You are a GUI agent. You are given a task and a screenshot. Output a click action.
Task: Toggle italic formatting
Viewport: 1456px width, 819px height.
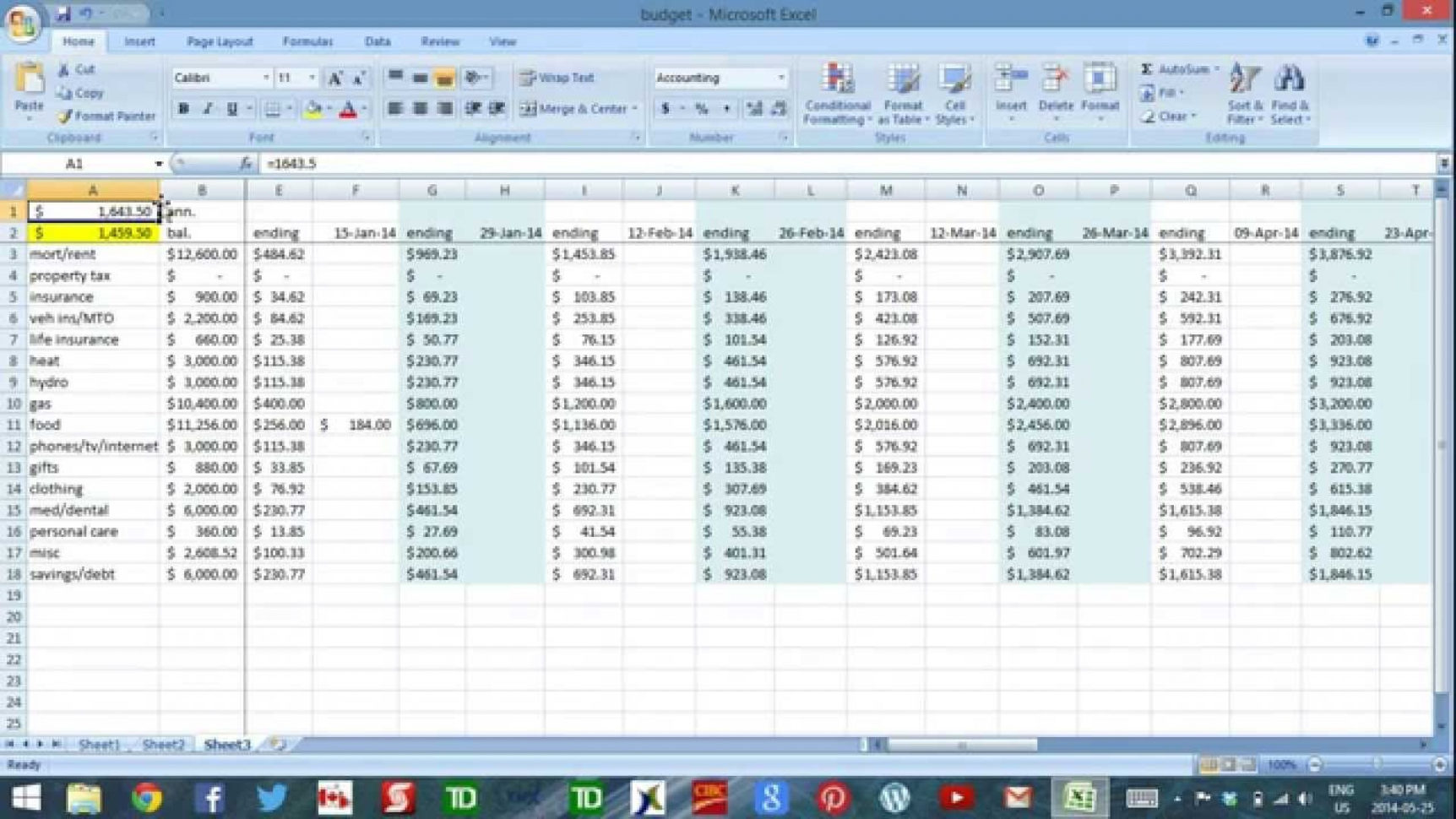coord(207,108)
